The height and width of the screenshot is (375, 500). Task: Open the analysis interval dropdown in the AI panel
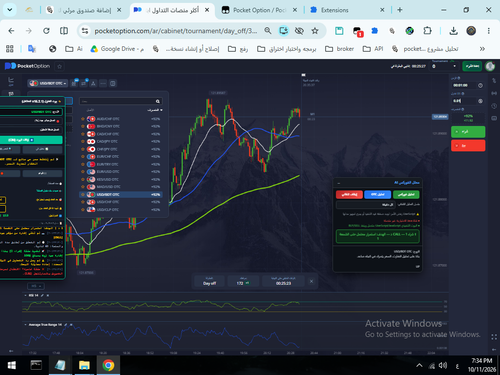[366, 204]
